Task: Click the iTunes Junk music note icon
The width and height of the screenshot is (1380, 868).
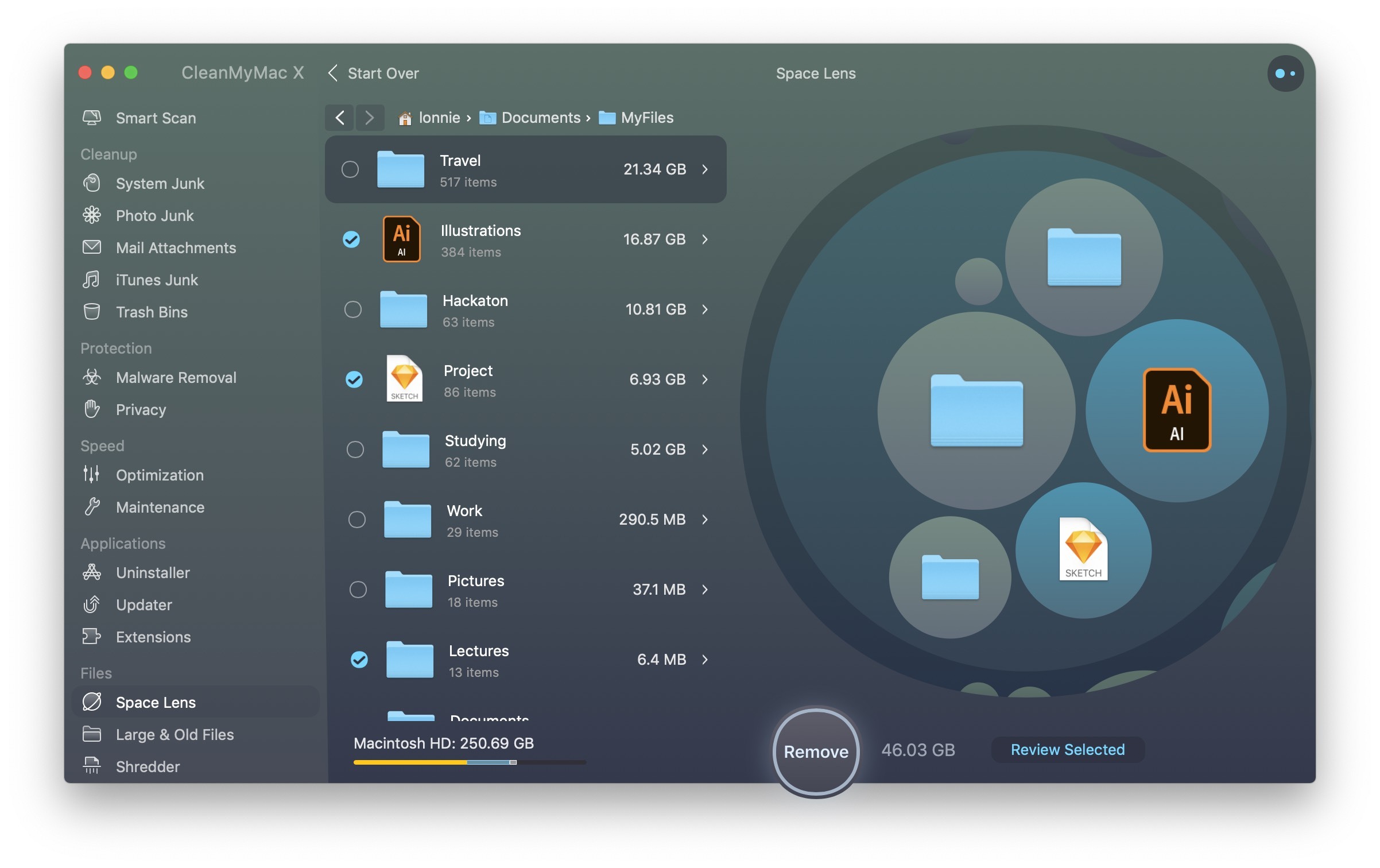Action: 92,280
